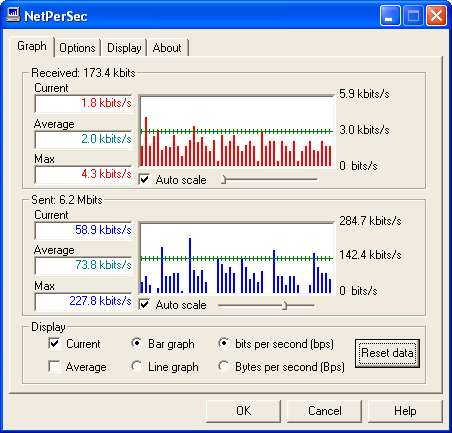Open Help for this dialog

point(405,411)
